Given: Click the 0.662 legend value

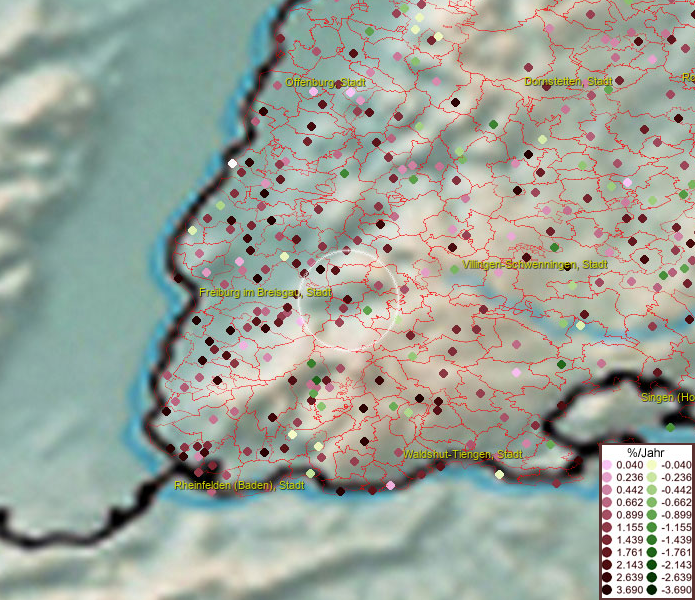Looking at the screenshot, I should tap(629, 503).
